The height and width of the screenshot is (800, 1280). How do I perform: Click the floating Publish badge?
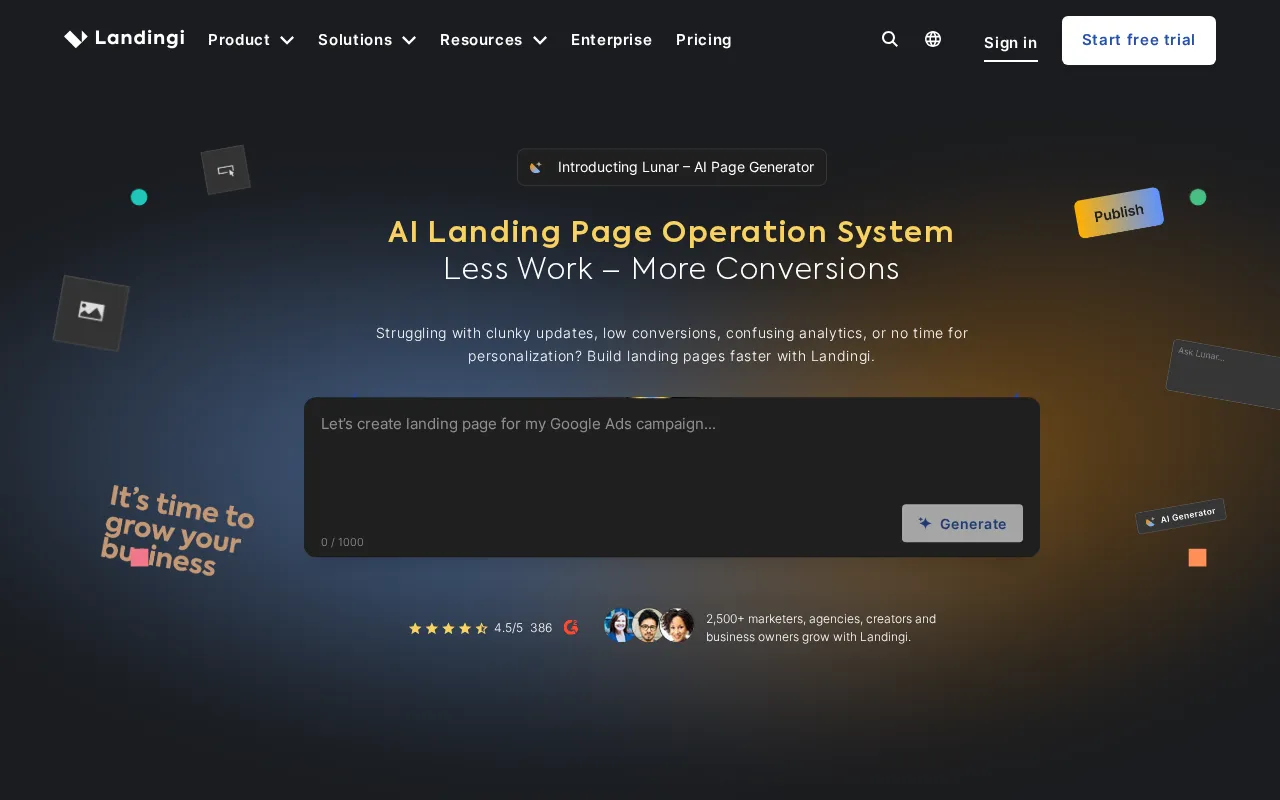click(x=1119, y=213)
